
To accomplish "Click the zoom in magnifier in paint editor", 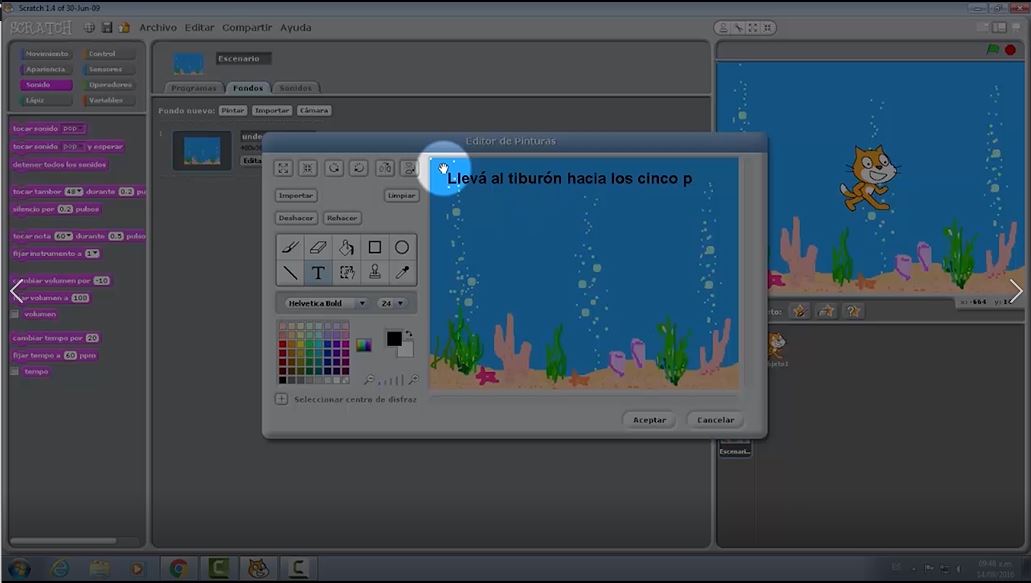I will click(414, 379).
